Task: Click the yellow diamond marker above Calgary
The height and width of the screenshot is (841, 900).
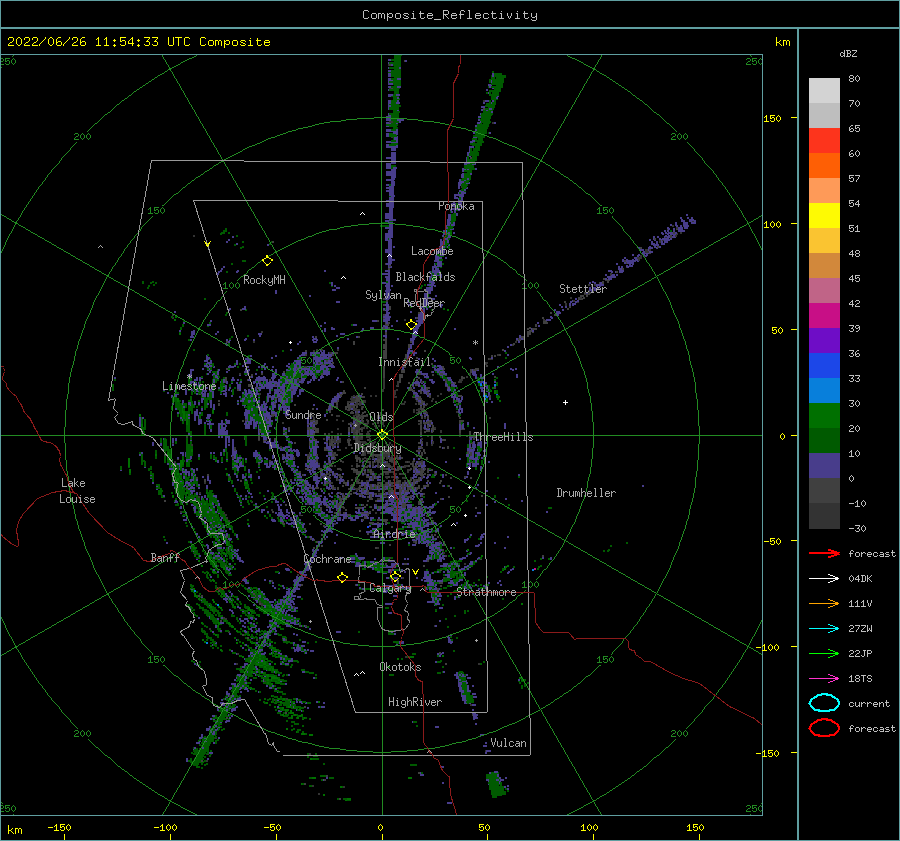Action: 395,576
